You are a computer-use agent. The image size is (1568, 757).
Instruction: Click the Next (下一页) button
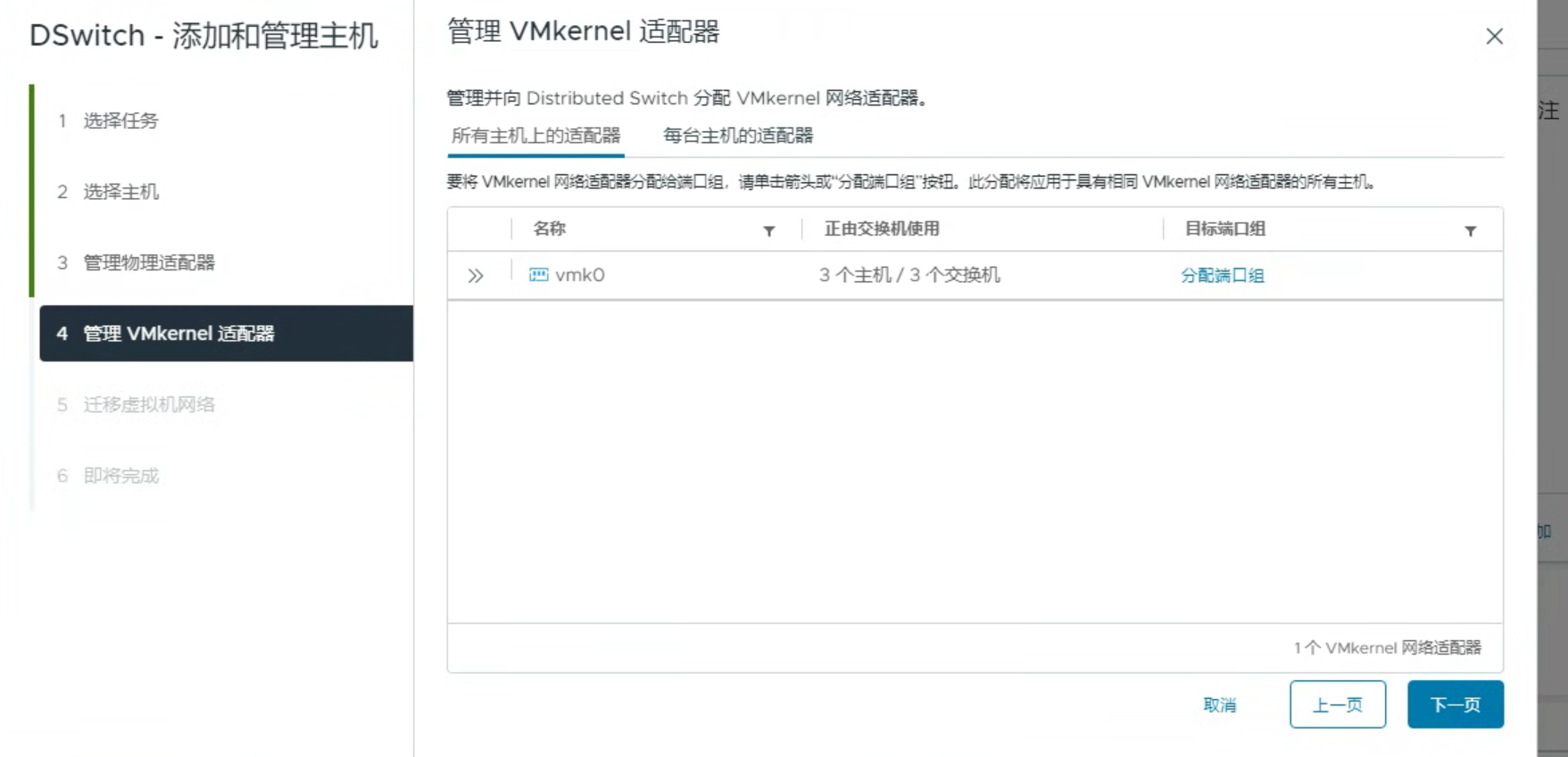coord(1456,704)
